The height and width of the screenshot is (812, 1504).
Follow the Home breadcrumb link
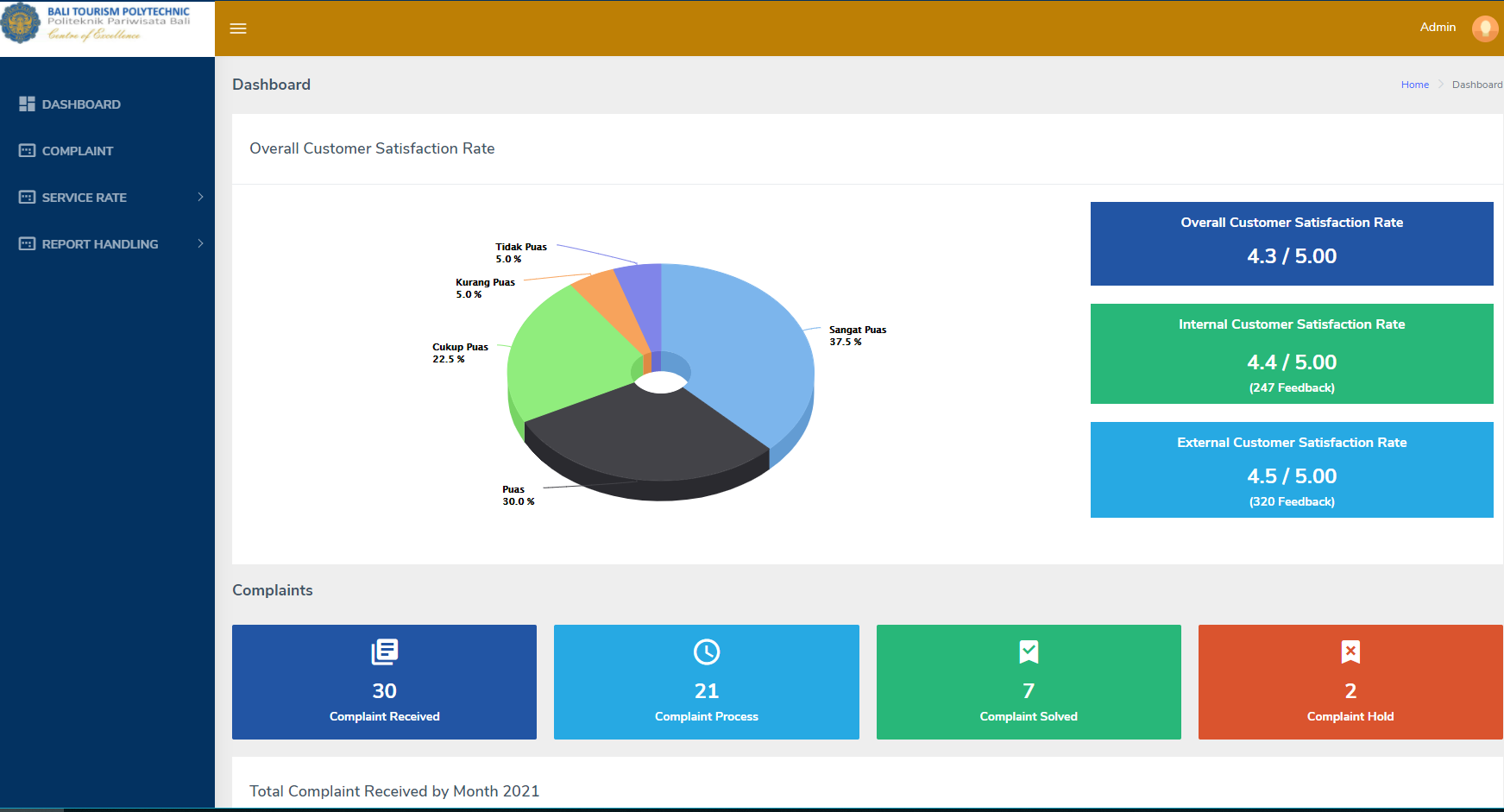pyautogui.click(x=1414, y=85)
